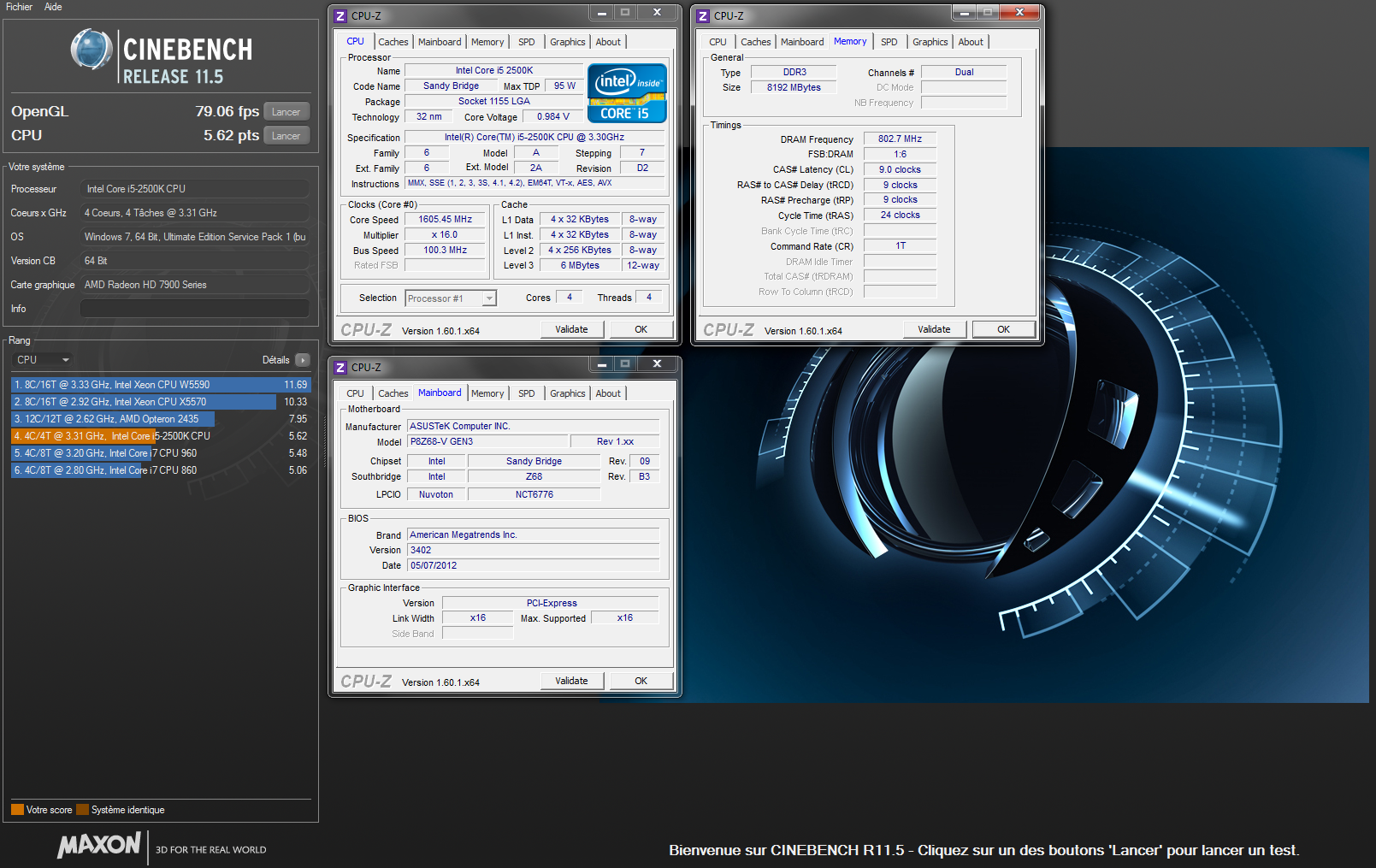Click Validate in the Mainboard-tab CPU-Z window

pos(571,681)
